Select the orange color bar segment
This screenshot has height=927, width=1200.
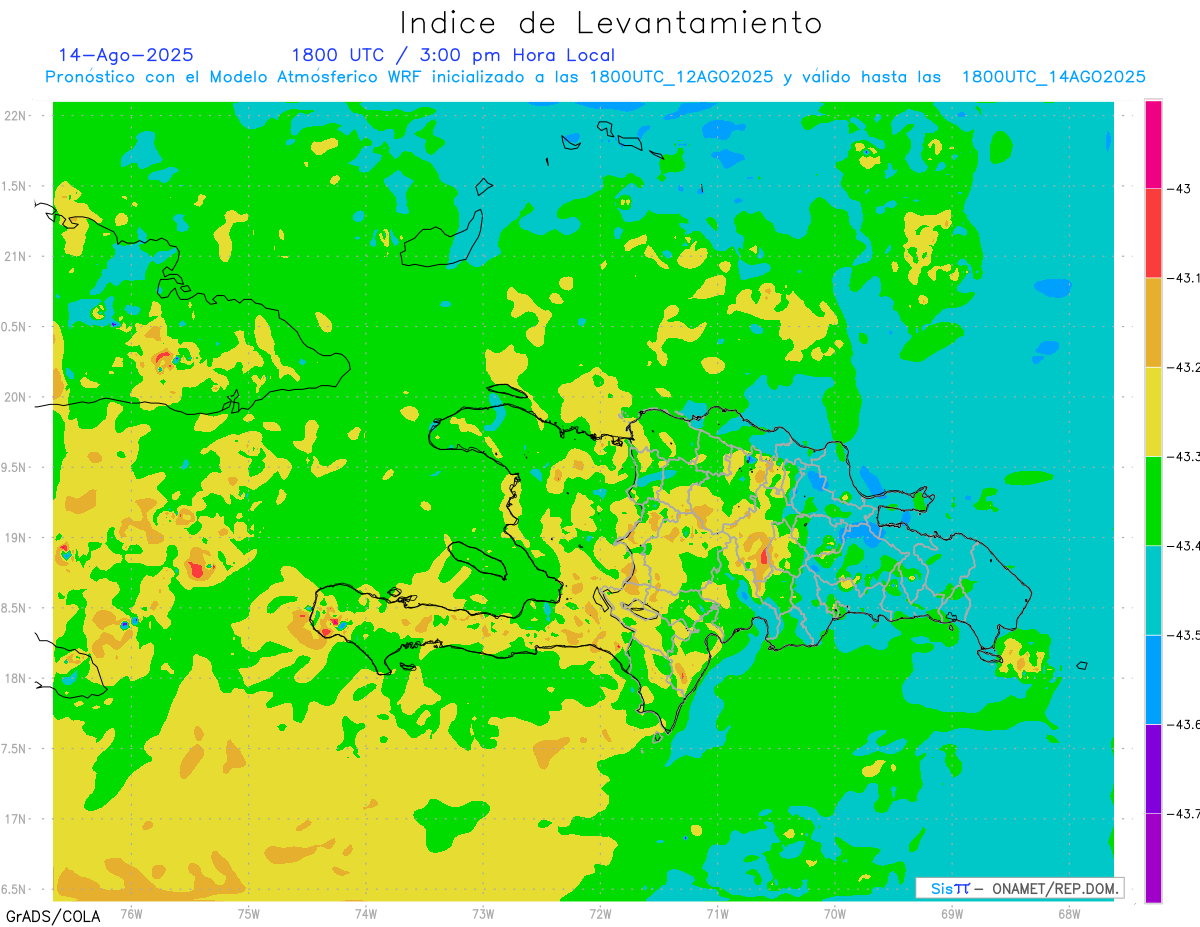pyautogui.click(x=1153, y=322)
